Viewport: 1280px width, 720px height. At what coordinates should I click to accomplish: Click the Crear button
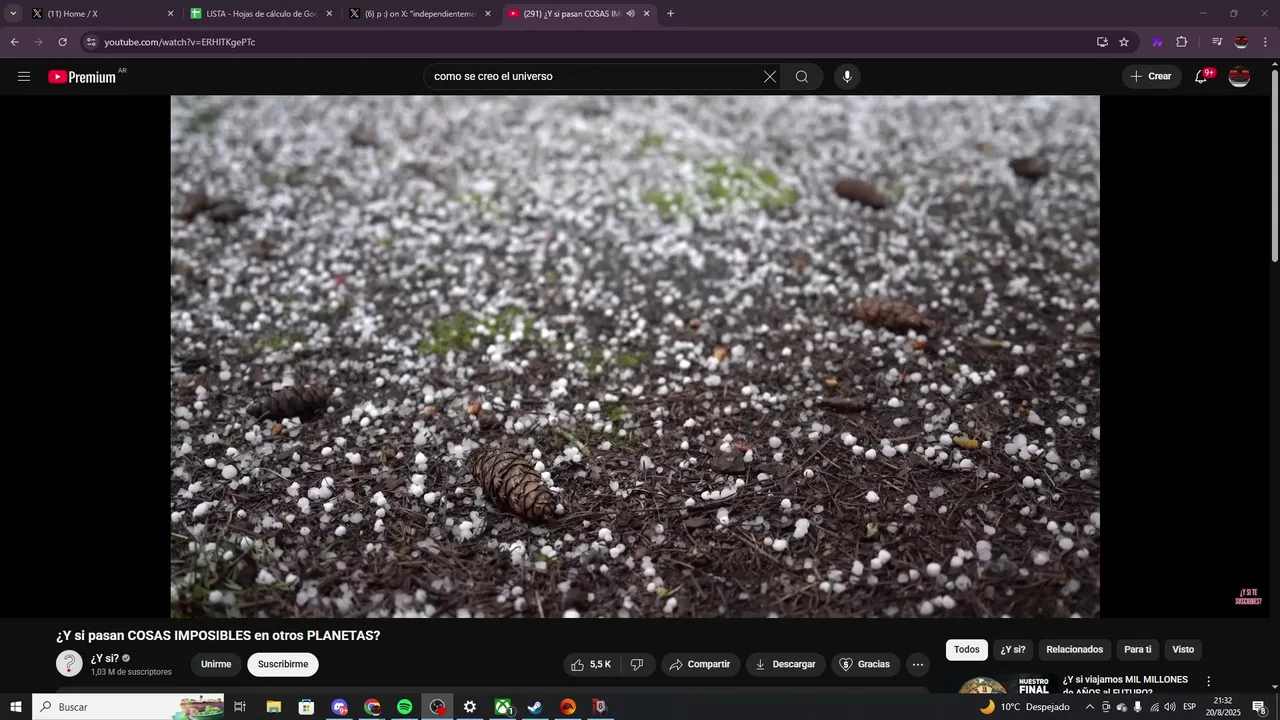[1151, 77]
